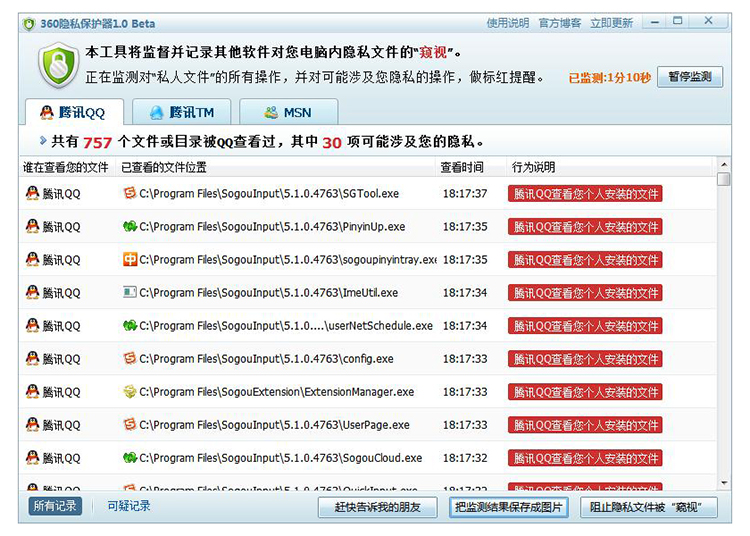Screen dimensions: 750x536
Task: Click the window icon beside ImeUtil.exe path
Action: tap(130, 292)
